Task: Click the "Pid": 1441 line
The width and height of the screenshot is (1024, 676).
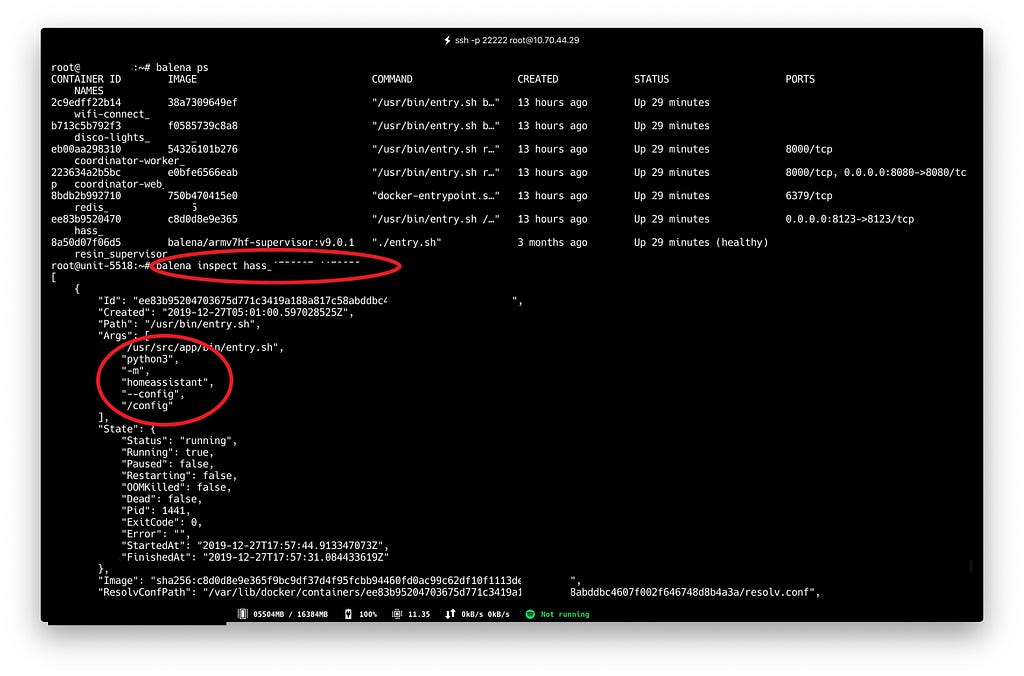Action: point(156,511)
